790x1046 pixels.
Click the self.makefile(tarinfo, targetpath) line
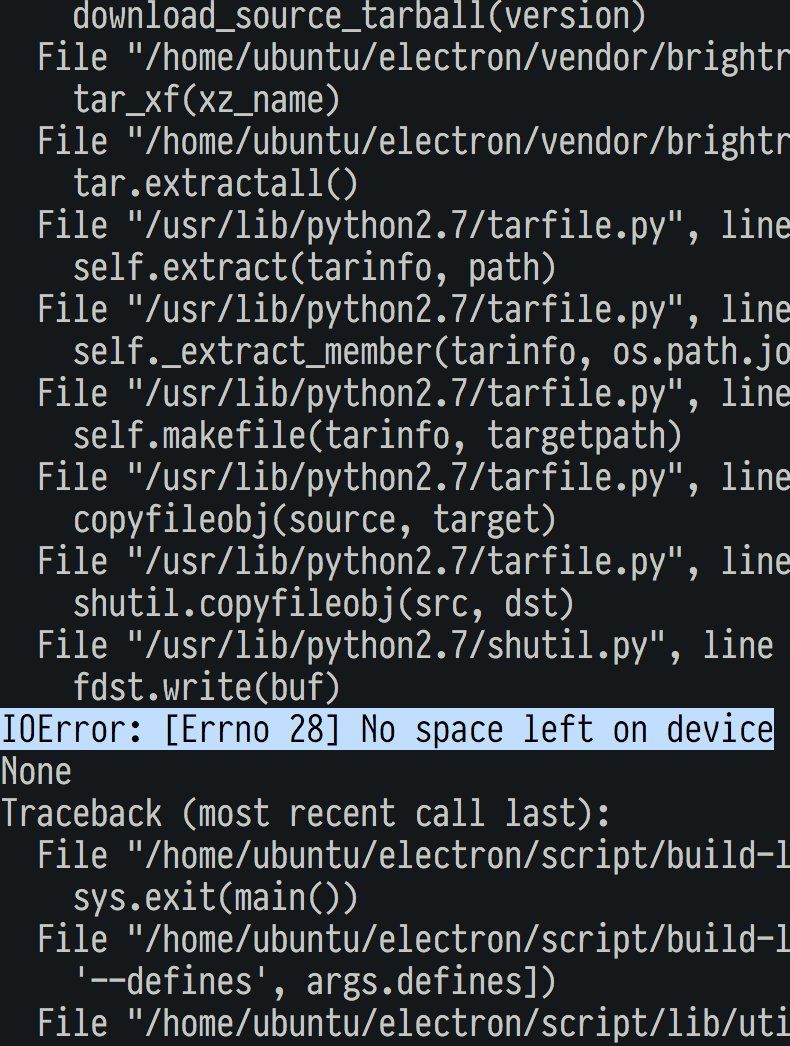pyautogui.click(x=377, y=436)
